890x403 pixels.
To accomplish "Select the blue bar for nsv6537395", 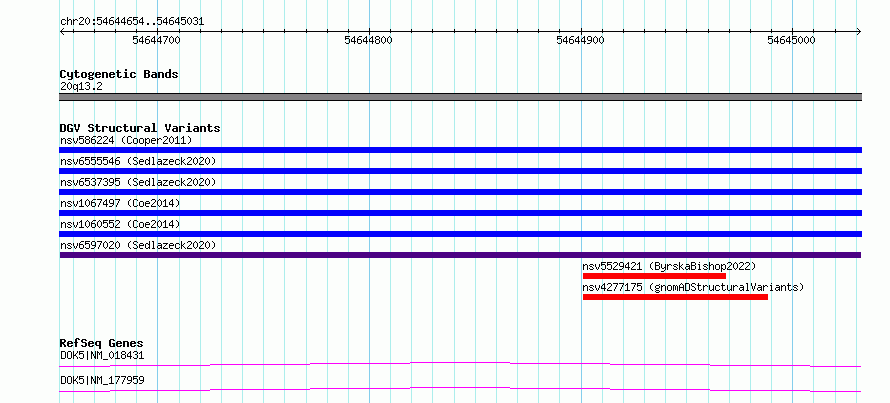I will [460, 192].
